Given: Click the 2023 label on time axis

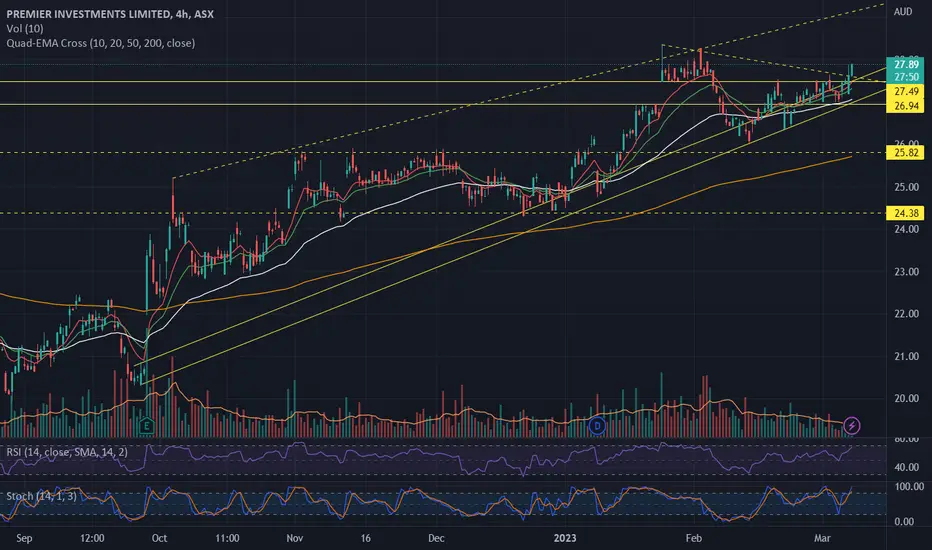Looking at the screenshot, I should (565, 538).
